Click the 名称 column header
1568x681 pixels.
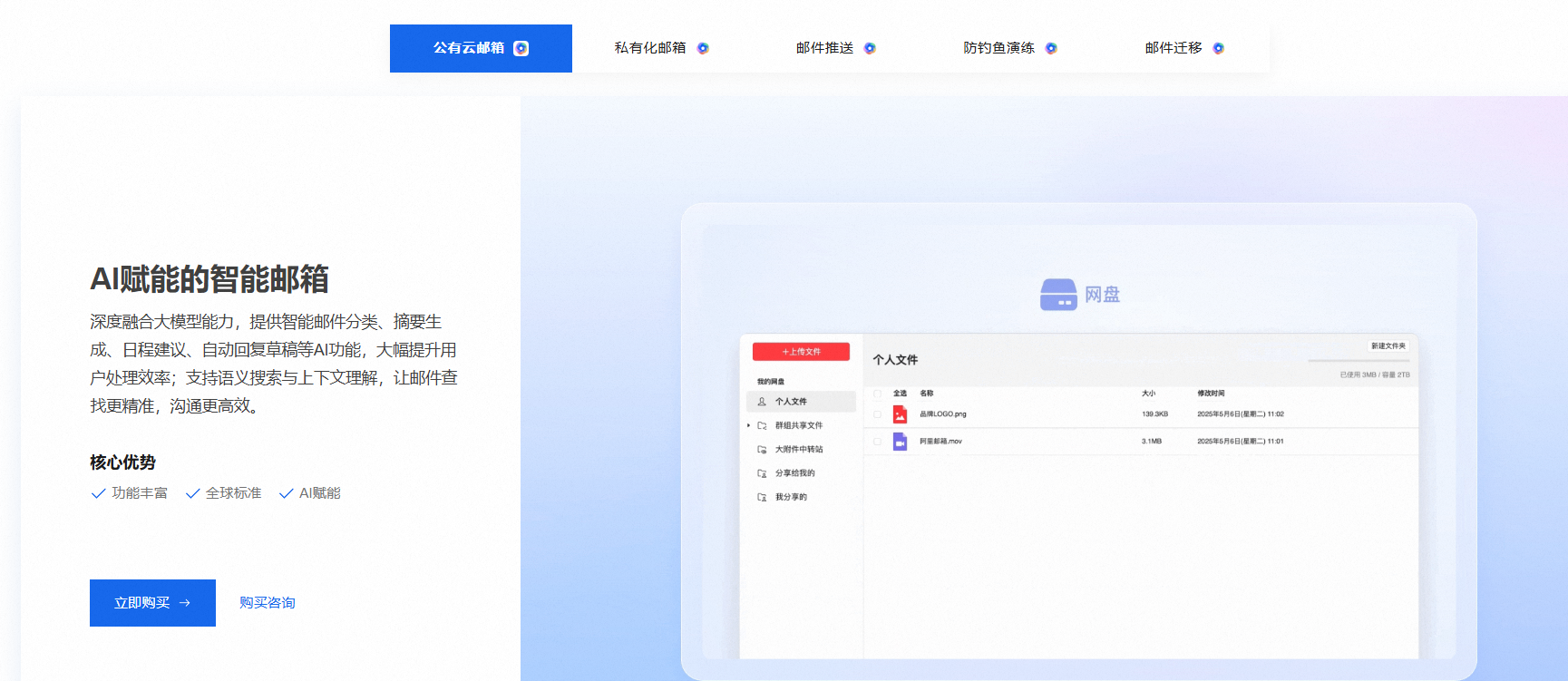click(x=927, y=394)
